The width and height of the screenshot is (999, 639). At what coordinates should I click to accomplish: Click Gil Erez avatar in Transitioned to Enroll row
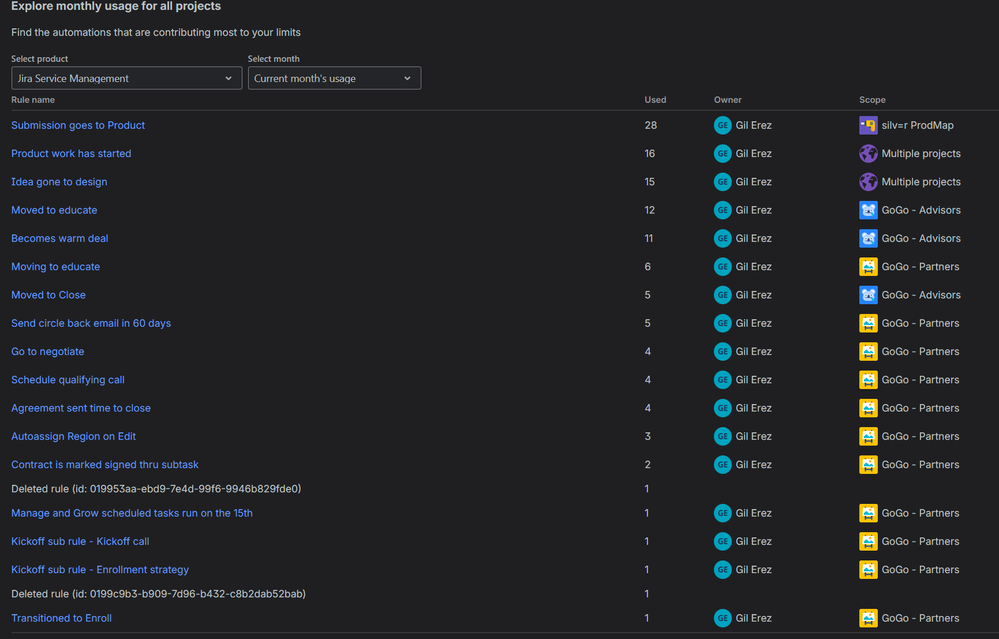(x=722, y=618)
